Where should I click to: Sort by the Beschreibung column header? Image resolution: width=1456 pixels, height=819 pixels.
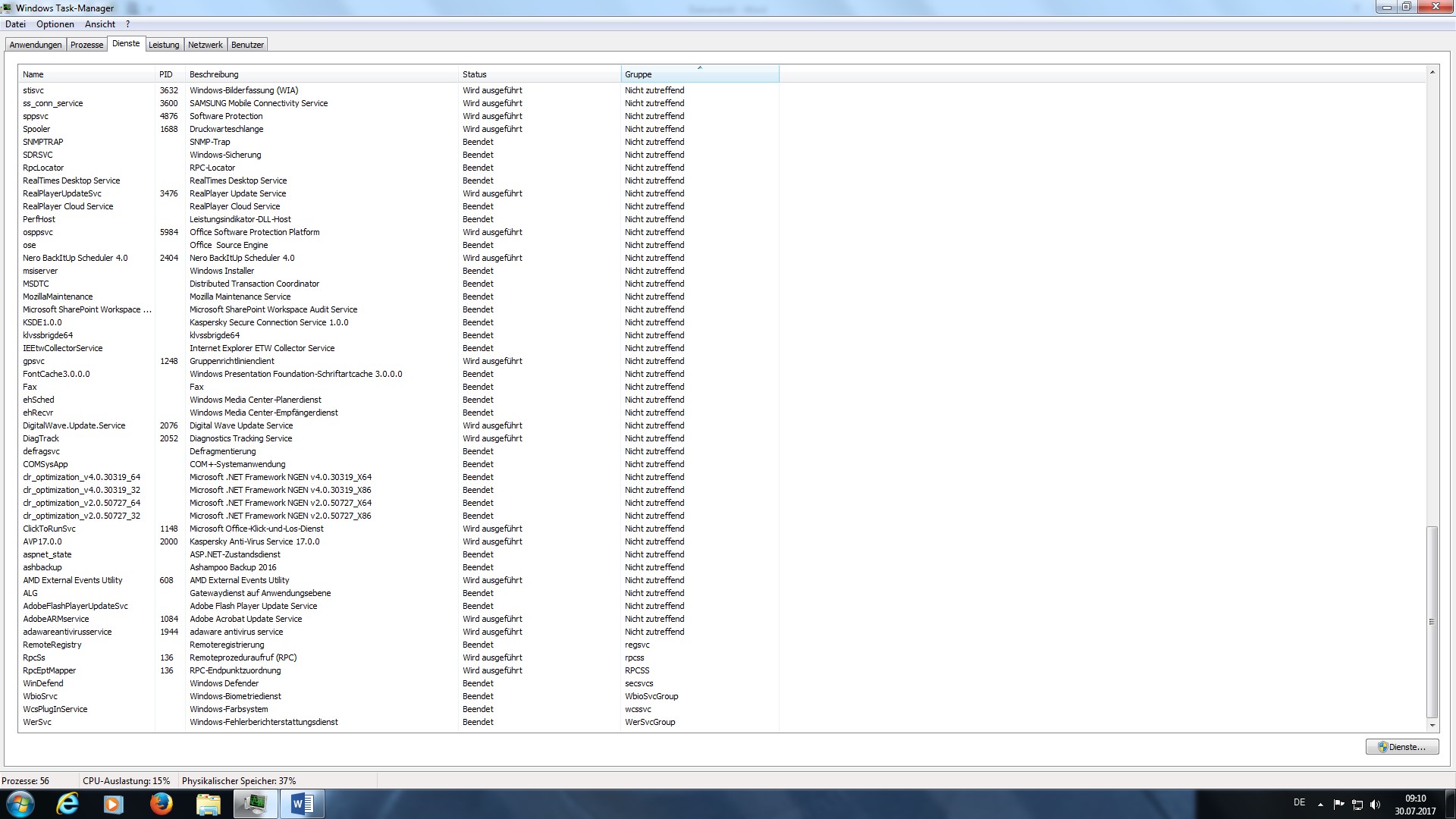[x=322, y=74]
